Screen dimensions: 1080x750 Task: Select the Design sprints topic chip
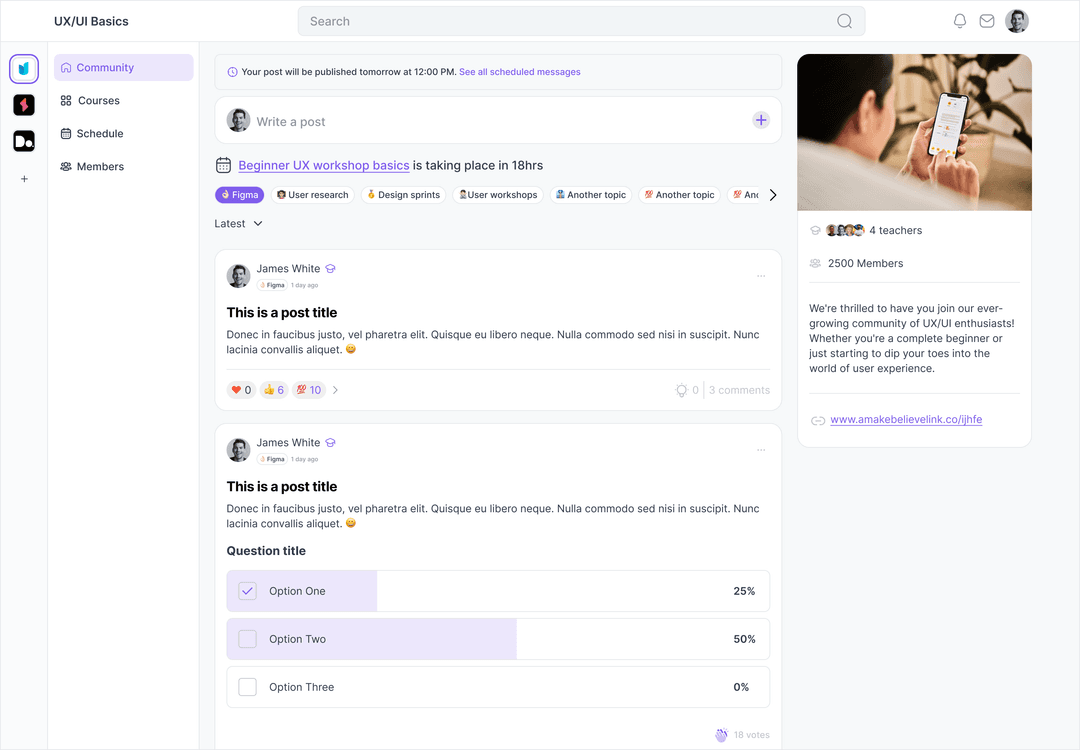(x=404, y=195)
